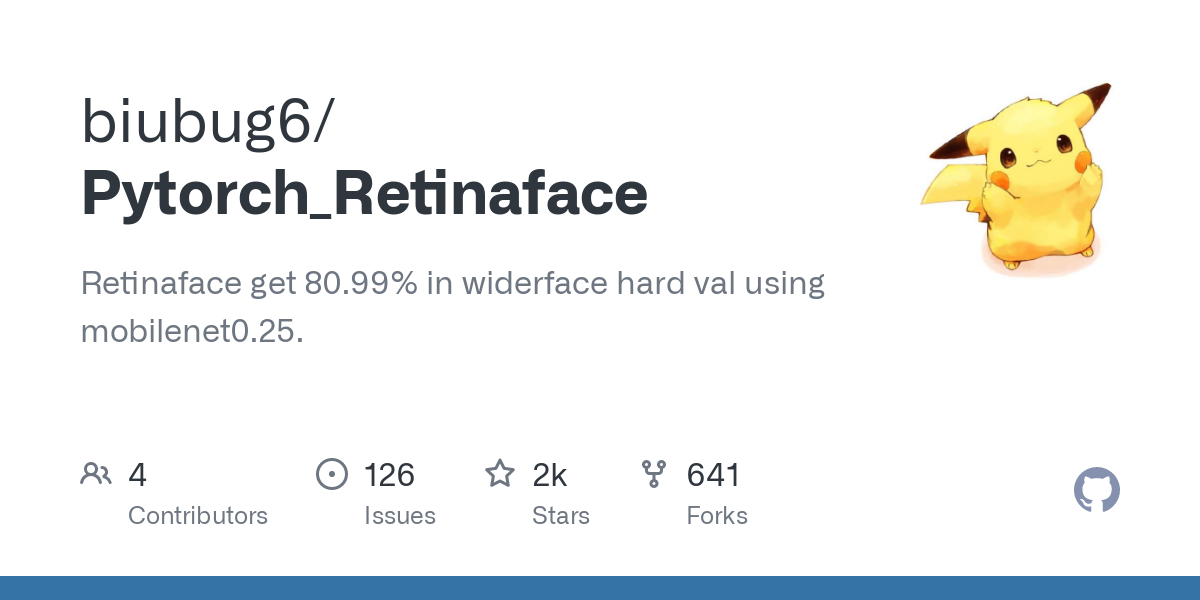Click the issues circle-dot icon
1200x600 pixels.
[x=332, y=474]
